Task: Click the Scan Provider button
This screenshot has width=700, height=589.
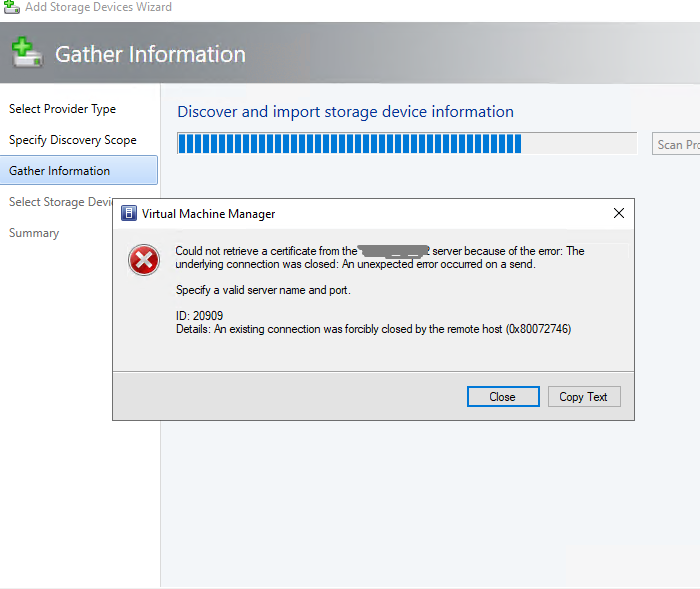Action: click(x=676, y=144)
